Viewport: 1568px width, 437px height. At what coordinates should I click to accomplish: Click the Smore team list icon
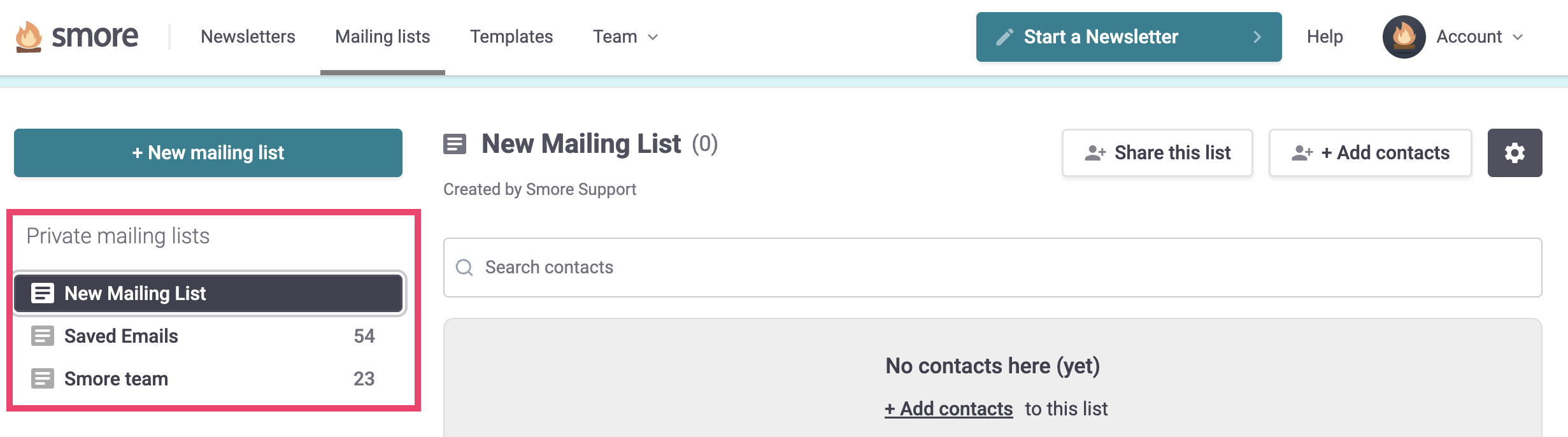coord(42,378)
